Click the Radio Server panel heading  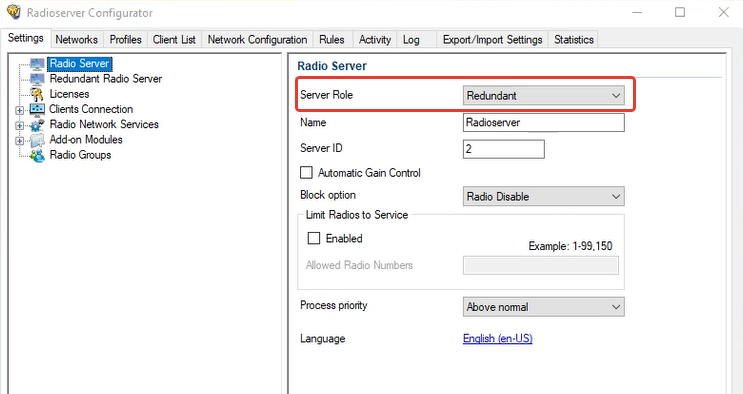[332, 66]
